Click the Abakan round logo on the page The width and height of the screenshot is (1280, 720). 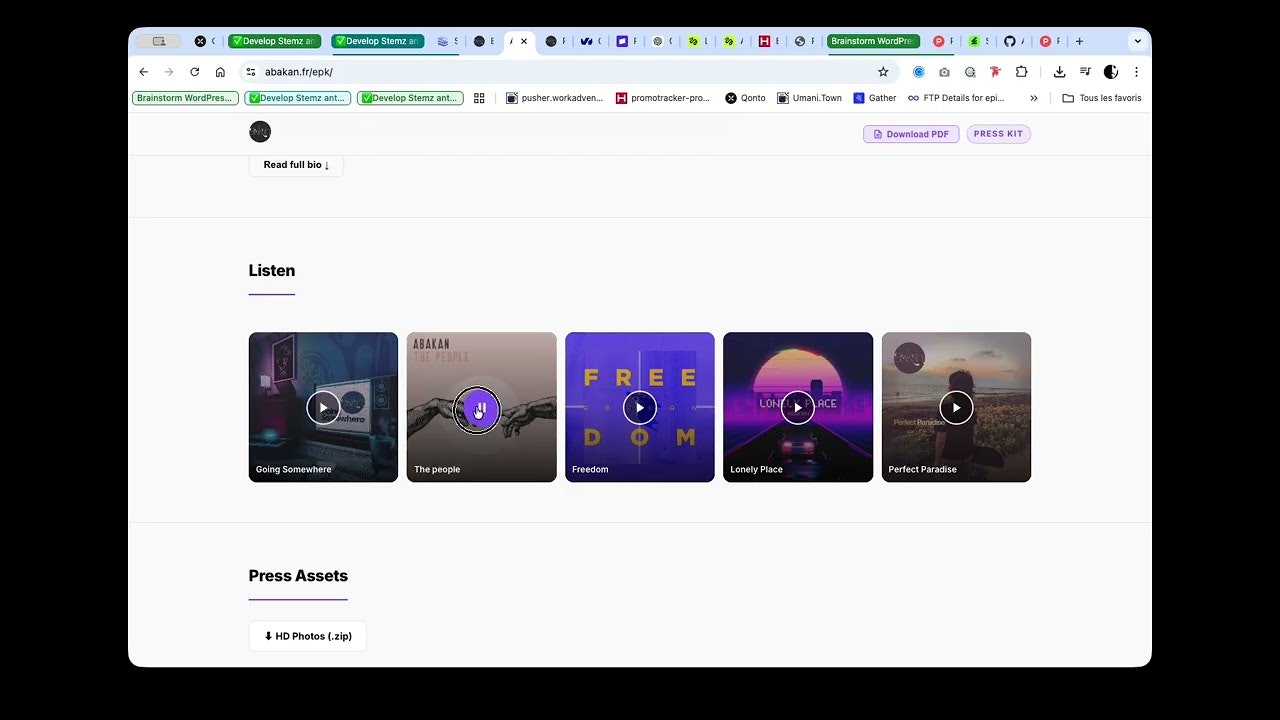(260, 132)
